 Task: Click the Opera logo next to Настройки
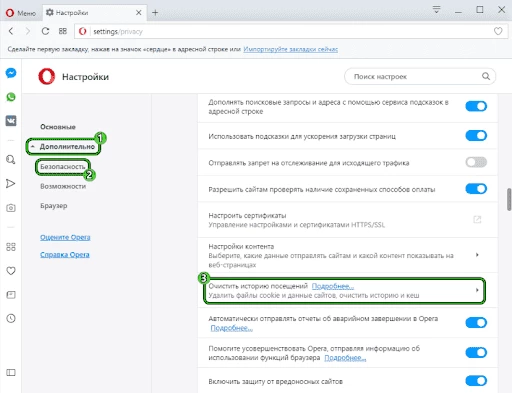tap(46, 76)
